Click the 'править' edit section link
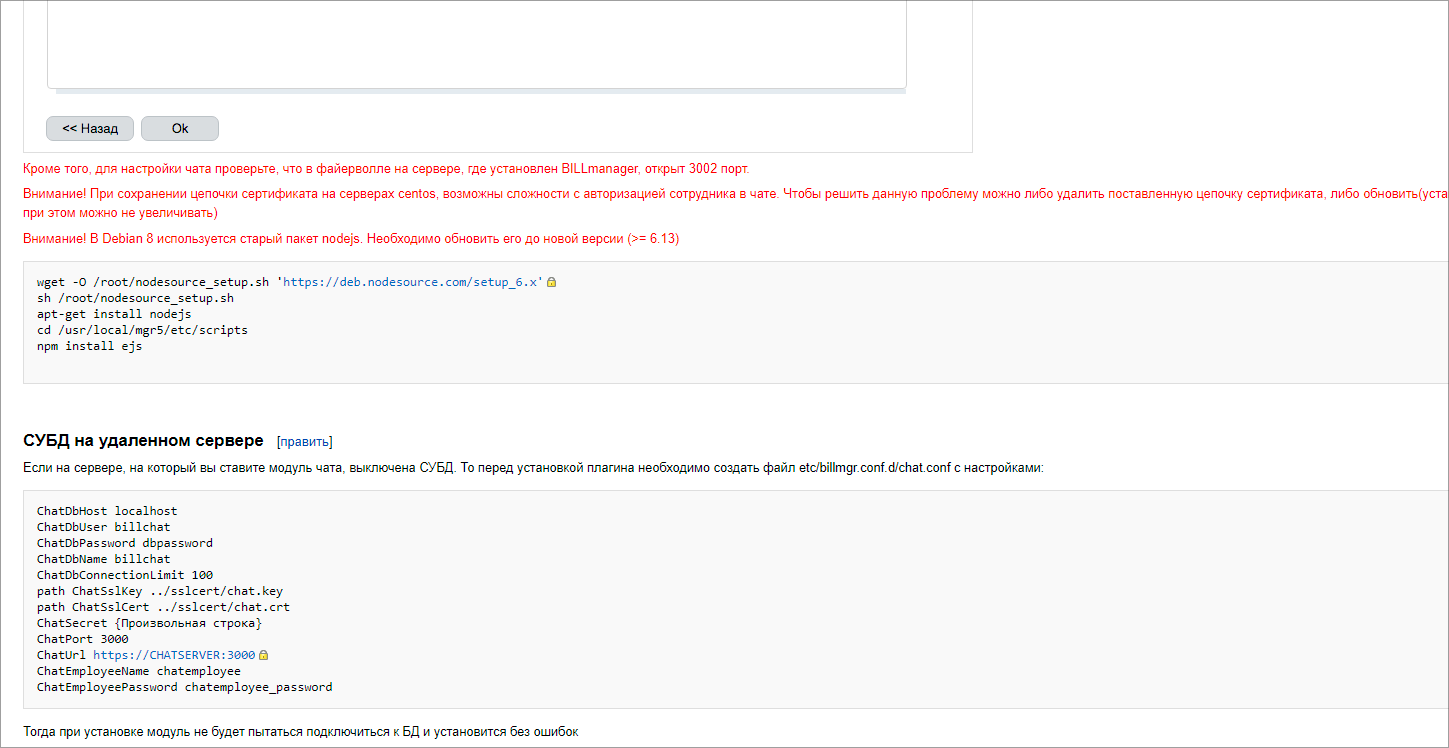The image size is (1449, 748). click(x=305, y=441)
